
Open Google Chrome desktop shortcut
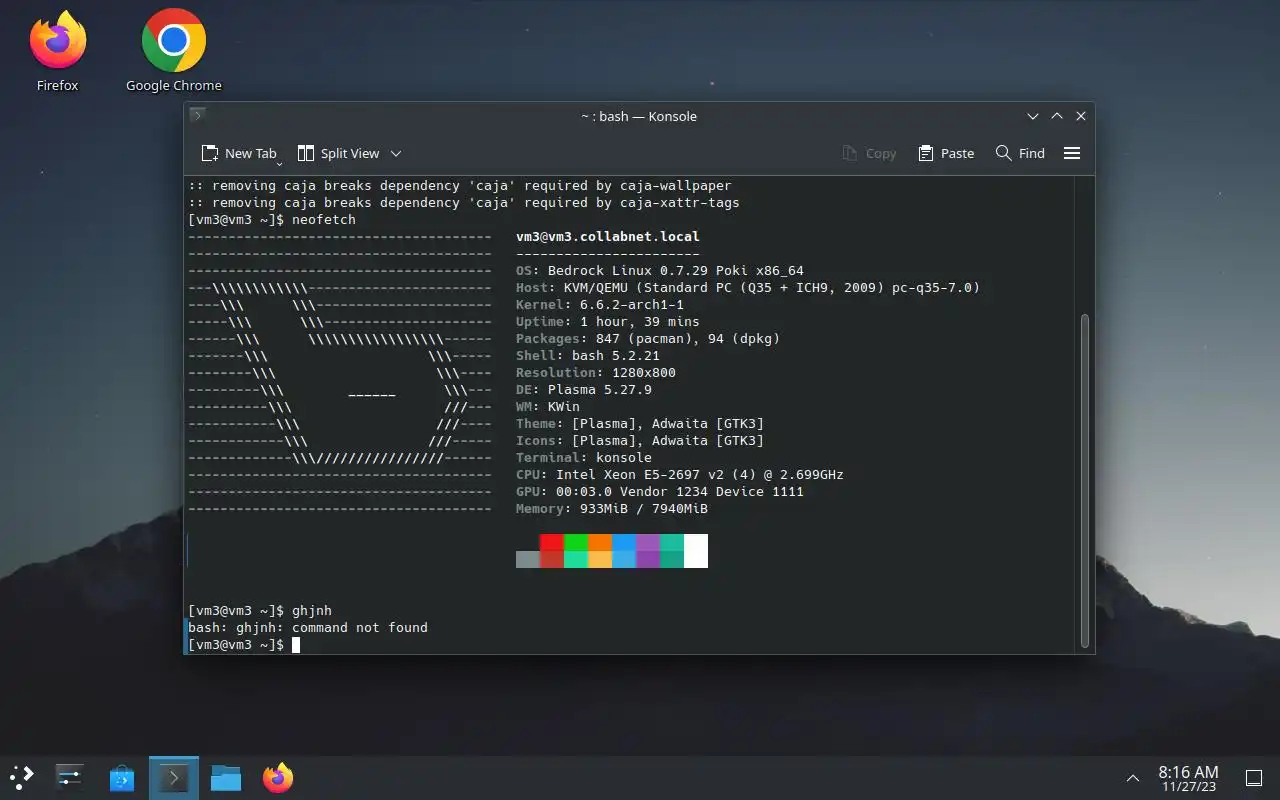click(174, 51)
